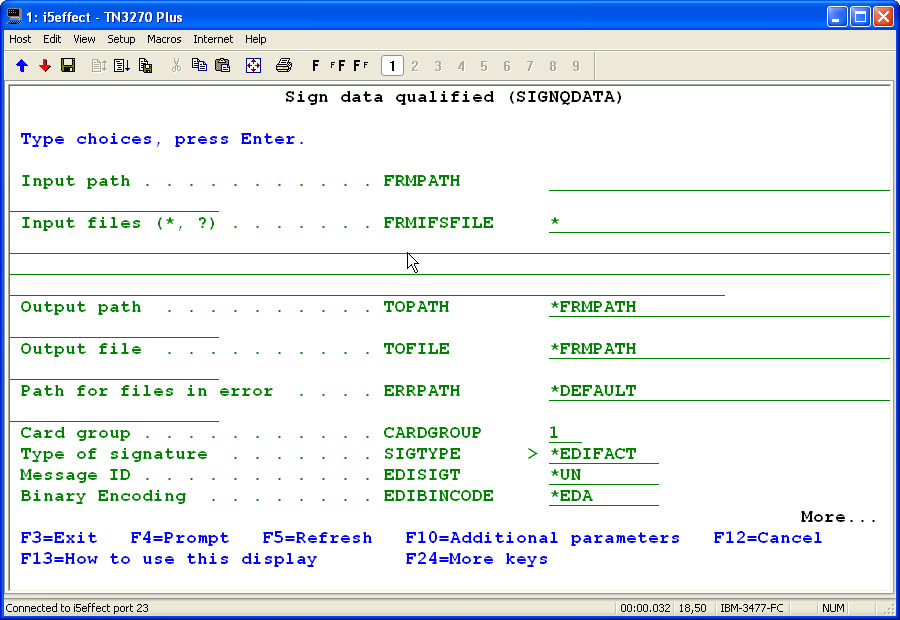This screenshot has height=620, width=900.
Task: Click the single large F font icon
Action: [316, 66]
